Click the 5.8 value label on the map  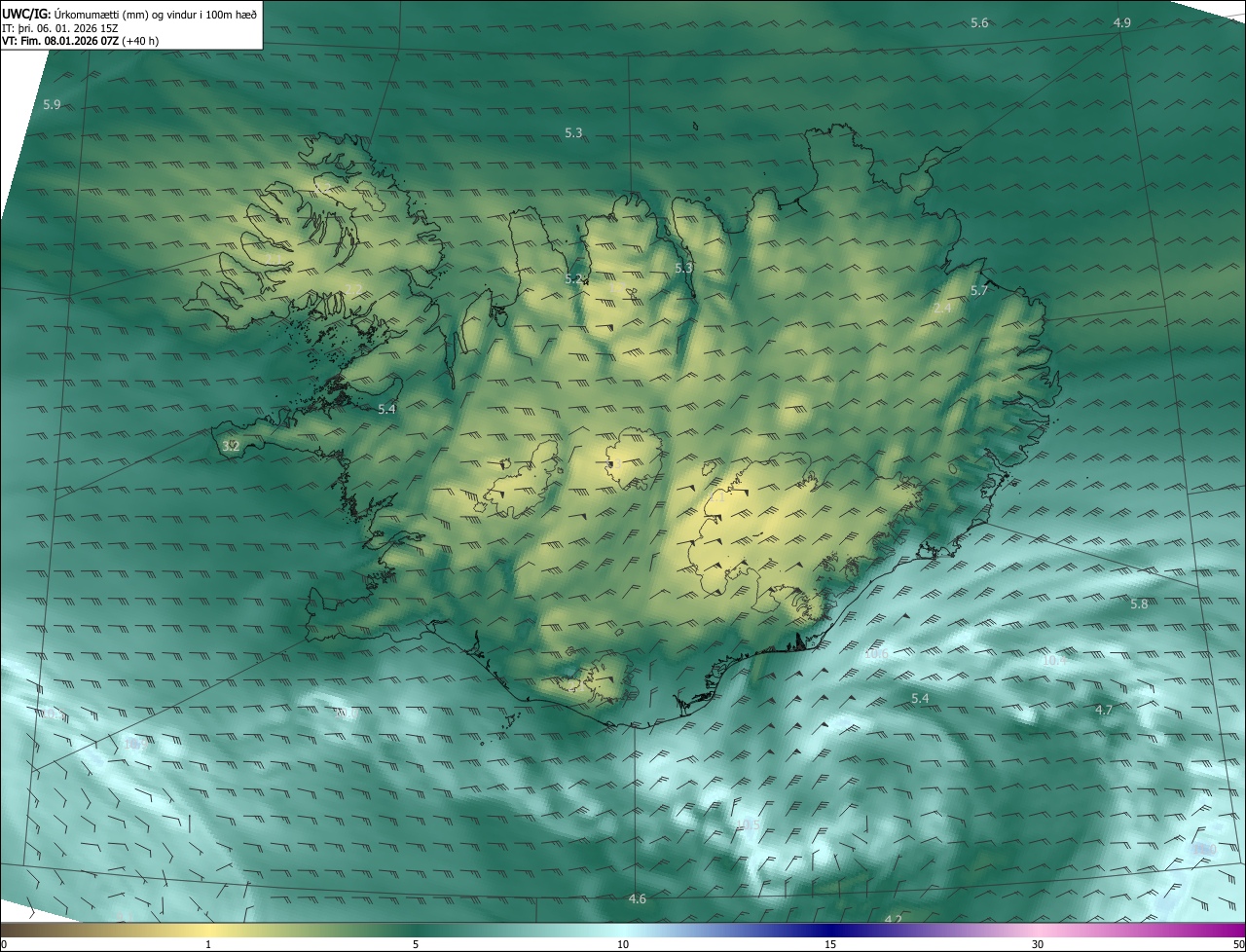[x=1139, y=604]
